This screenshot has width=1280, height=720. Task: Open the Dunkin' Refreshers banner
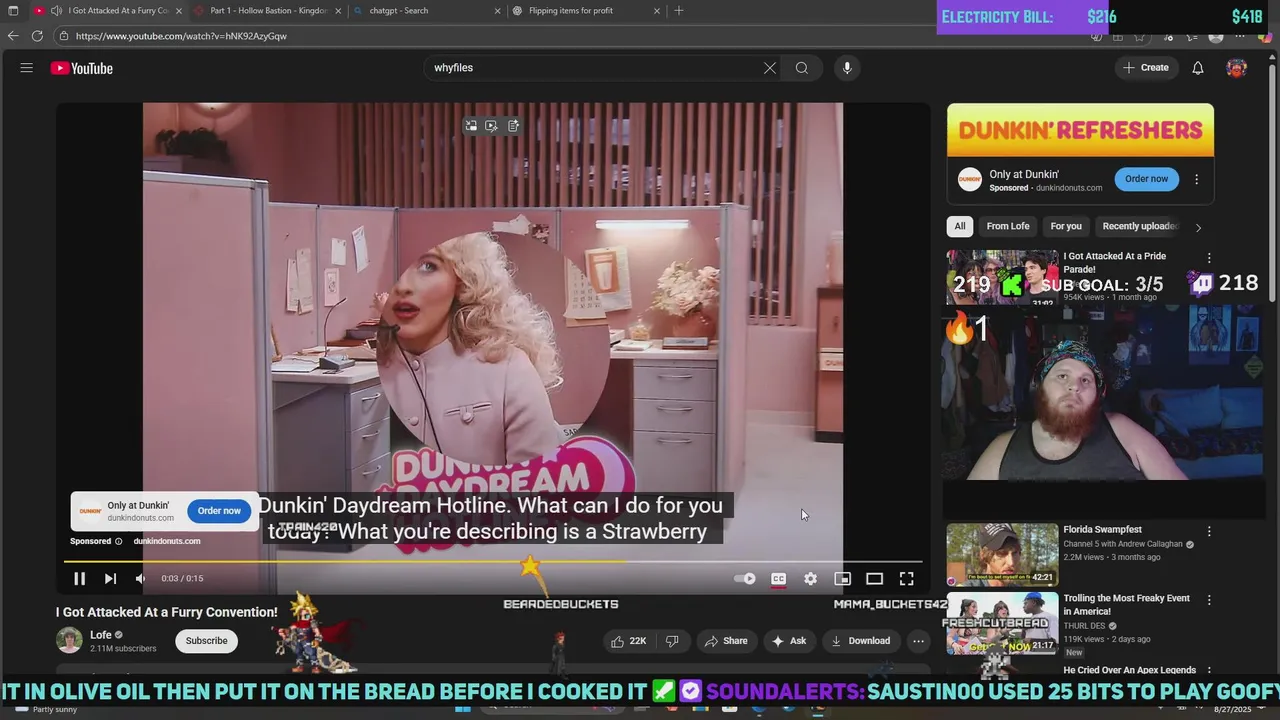[1080, 130]
